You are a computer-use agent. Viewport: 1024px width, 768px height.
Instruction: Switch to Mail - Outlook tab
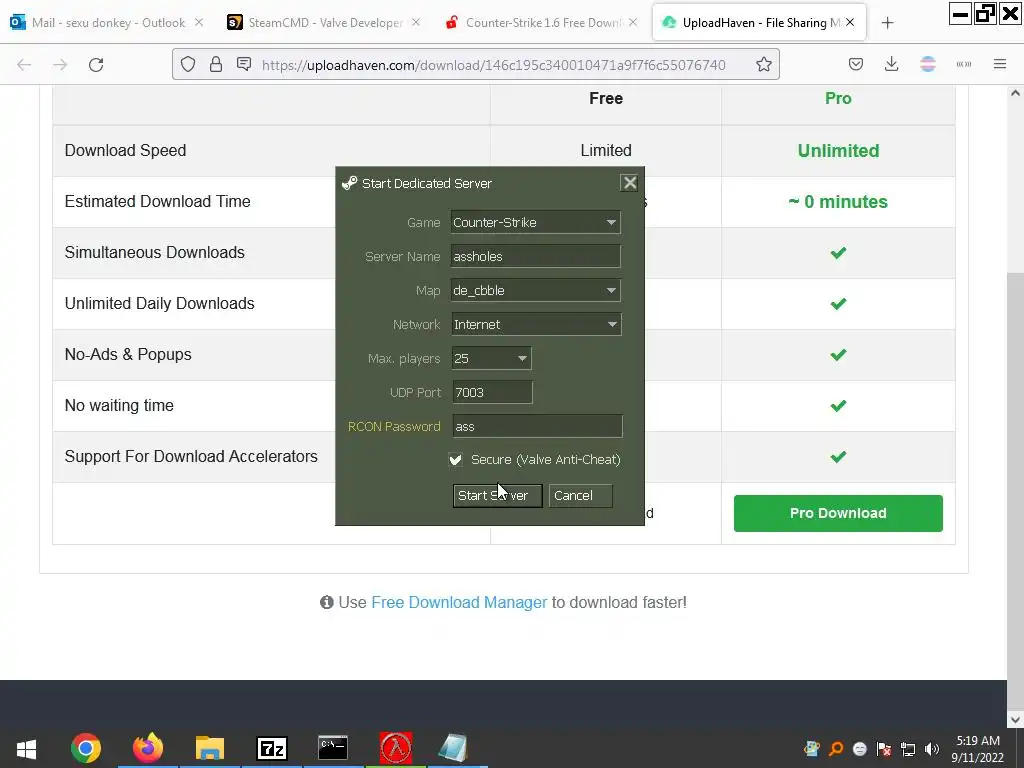(x=108, y=23)
